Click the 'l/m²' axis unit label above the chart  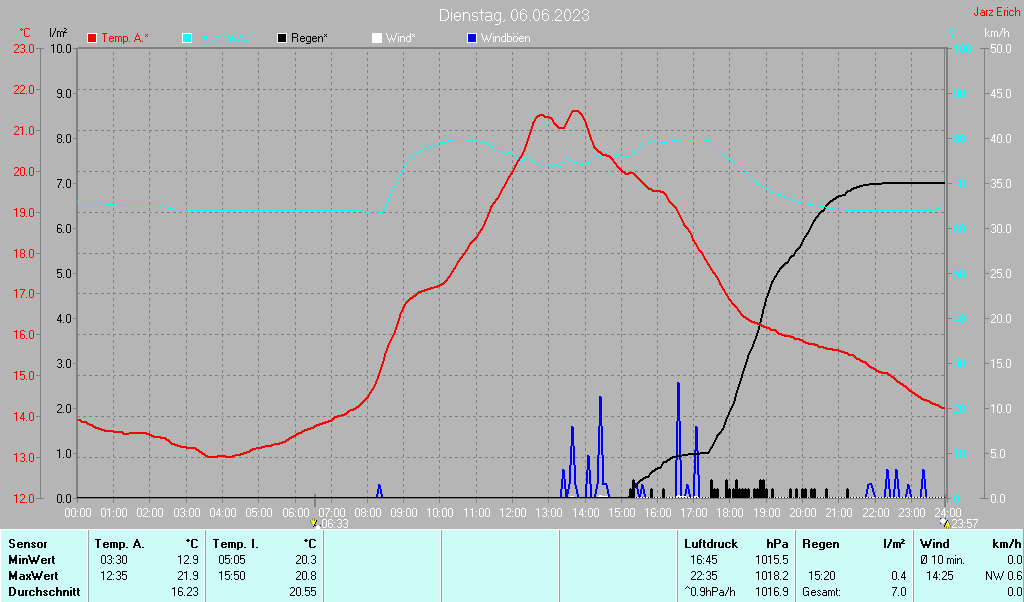[58, 32]
